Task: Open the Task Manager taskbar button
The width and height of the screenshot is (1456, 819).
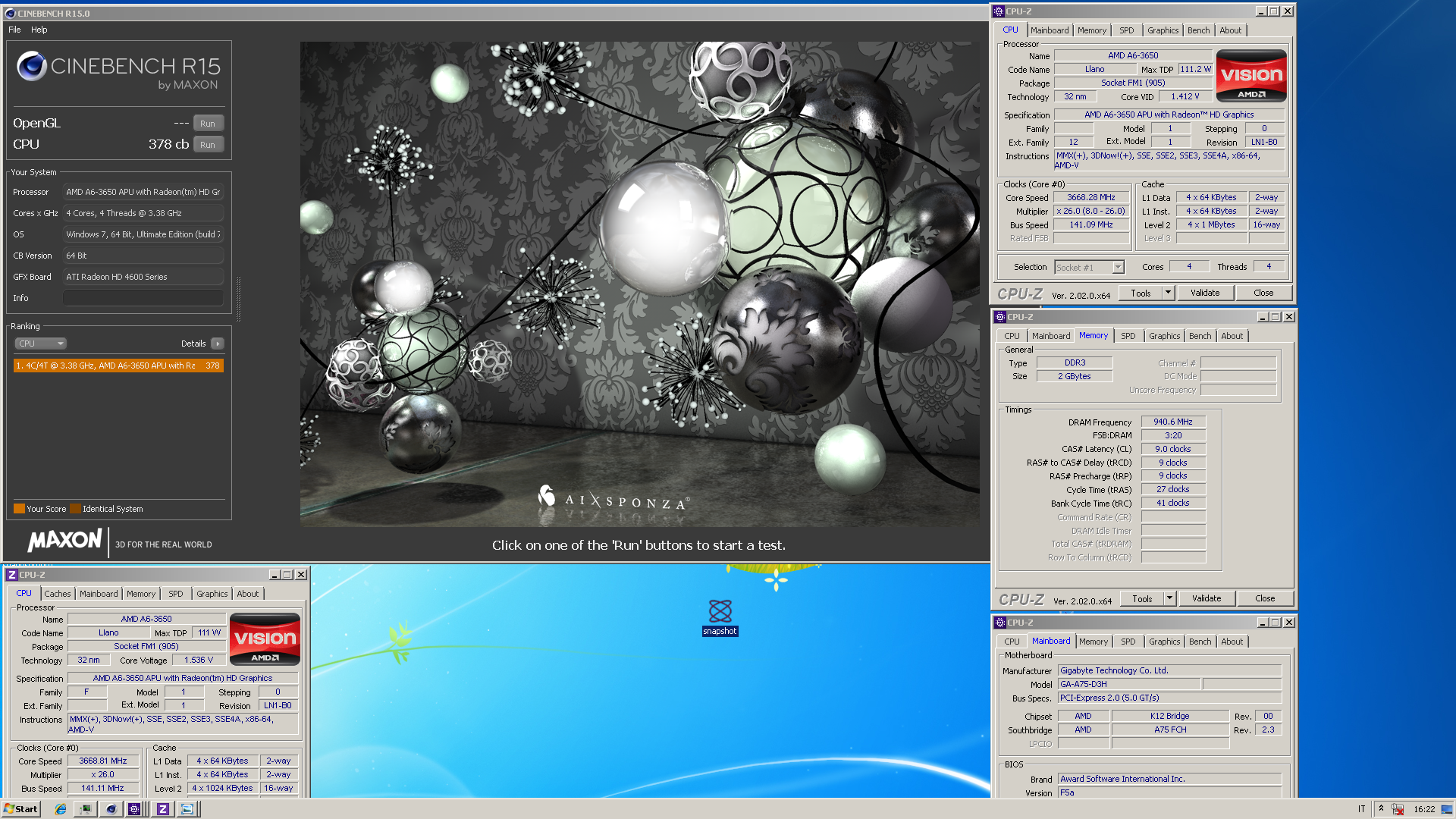Action: pyautogui.click(x=86, y=809)
